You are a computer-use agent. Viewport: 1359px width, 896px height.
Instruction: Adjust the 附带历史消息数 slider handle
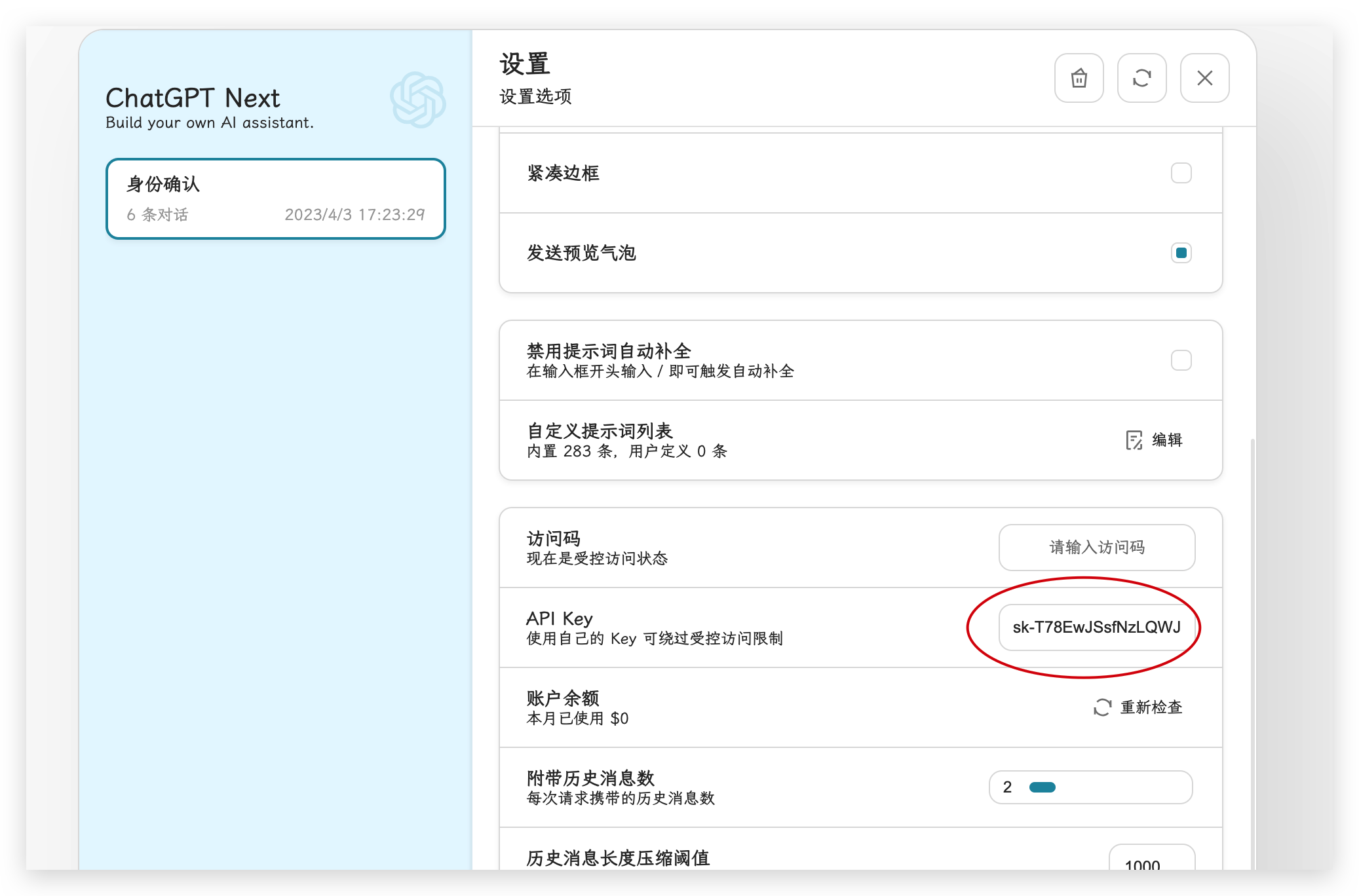click(1042, 787)
